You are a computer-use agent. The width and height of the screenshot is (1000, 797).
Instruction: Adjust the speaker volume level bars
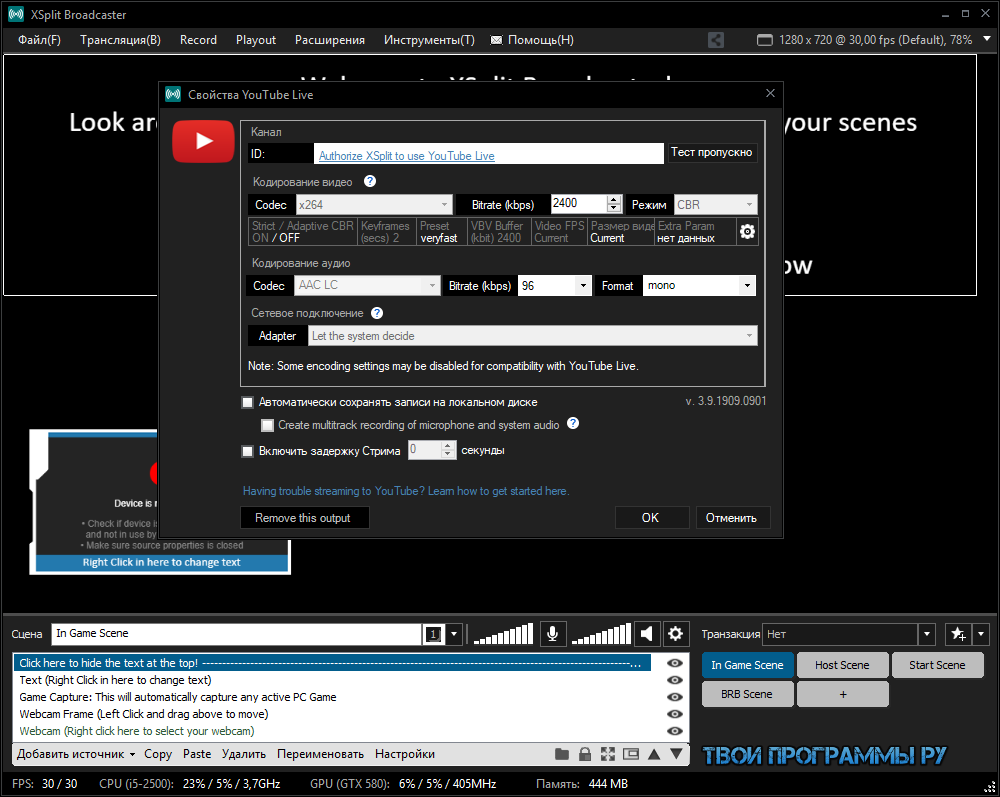(601, 634)
